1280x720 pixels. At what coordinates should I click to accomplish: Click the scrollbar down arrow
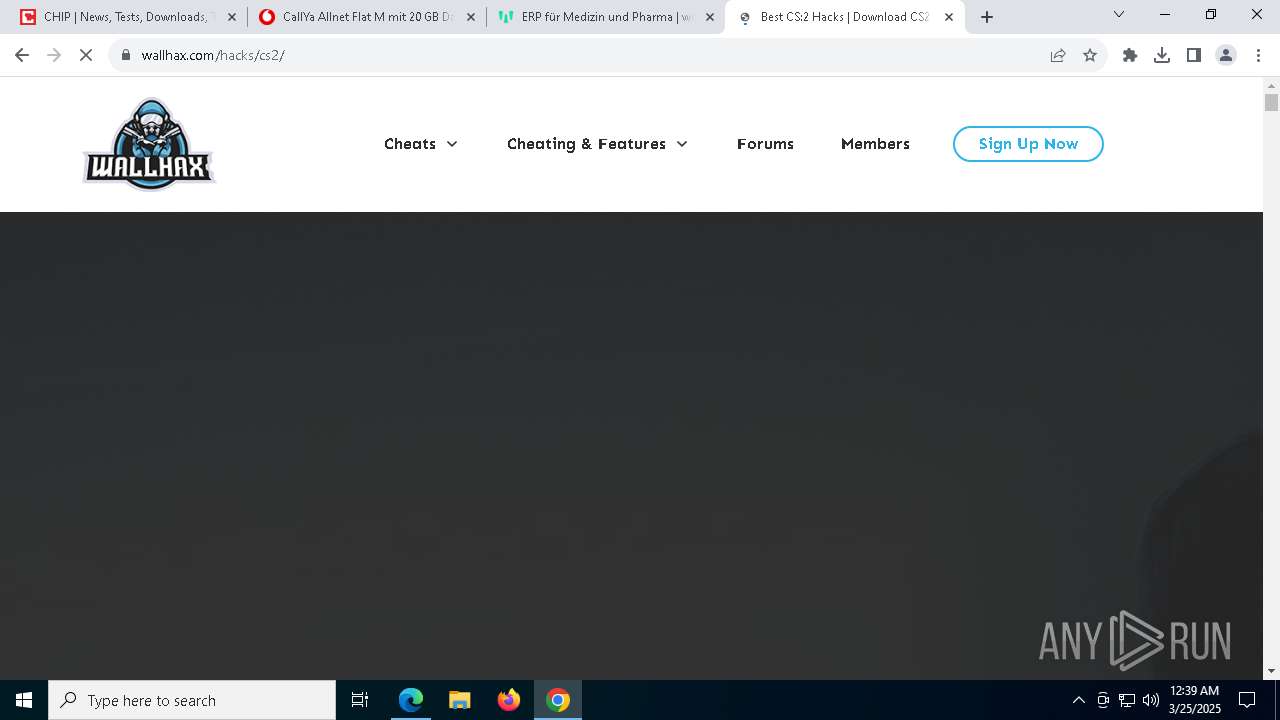(1271, 671)
